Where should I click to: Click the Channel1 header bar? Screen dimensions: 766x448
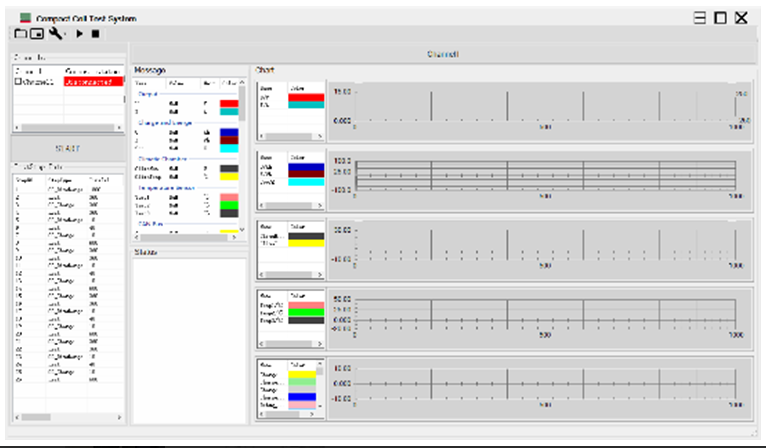(443, 54)
